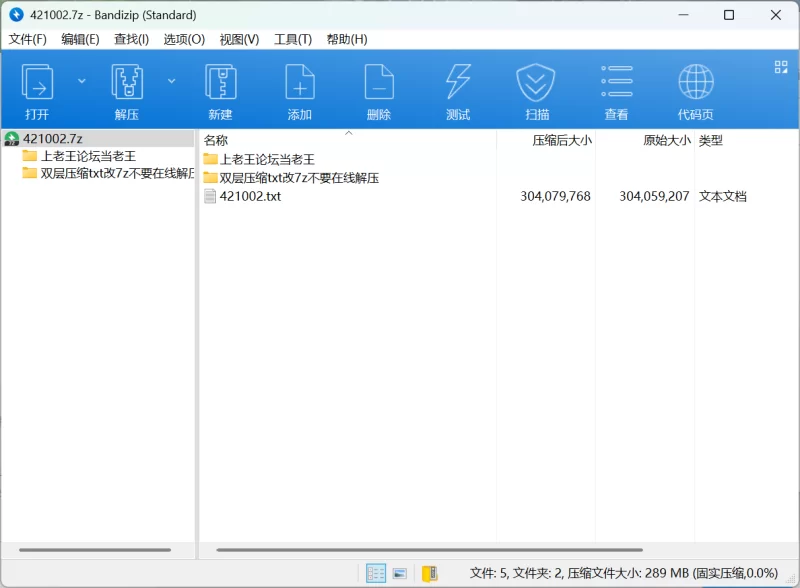Sort by the 原始大小 column header
800x588 pixels.
click(x=666, y=141)
